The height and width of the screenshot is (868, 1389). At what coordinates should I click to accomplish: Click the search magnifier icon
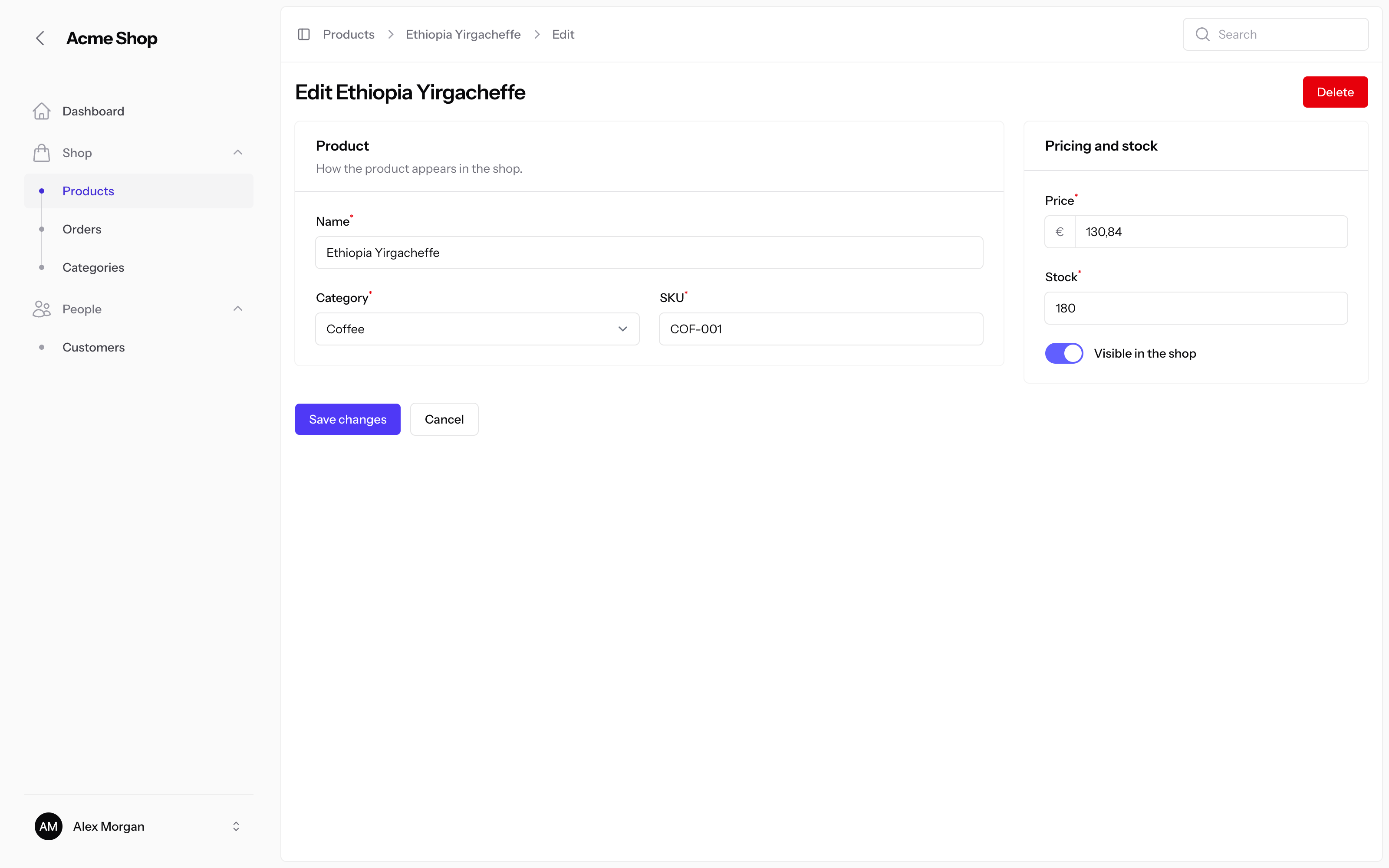point(1202,34)
